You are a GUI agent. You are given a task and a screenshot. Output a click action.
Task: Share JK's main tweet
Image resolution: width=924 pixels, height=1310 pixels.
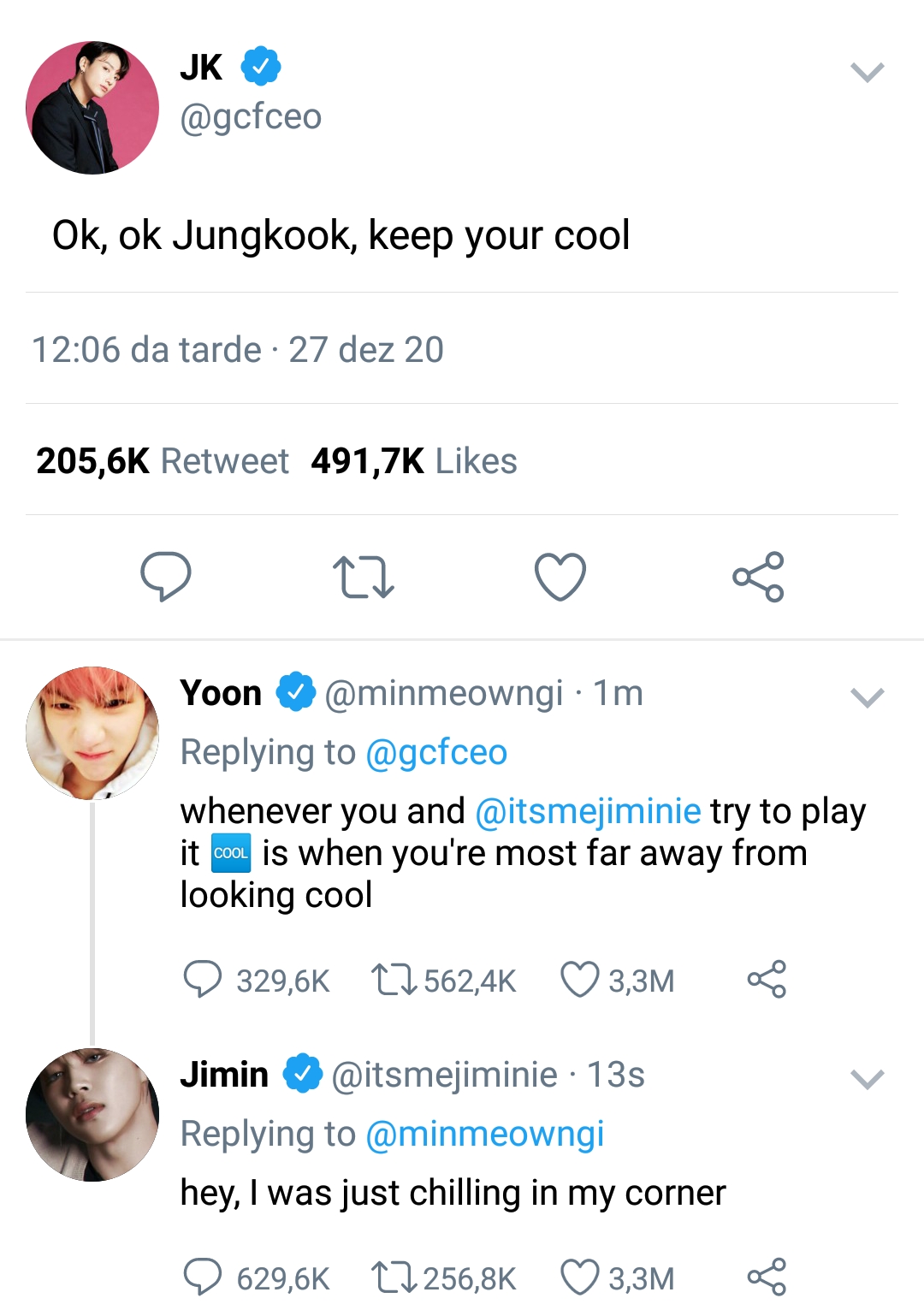pyautogui.click(x=758, y=577)
